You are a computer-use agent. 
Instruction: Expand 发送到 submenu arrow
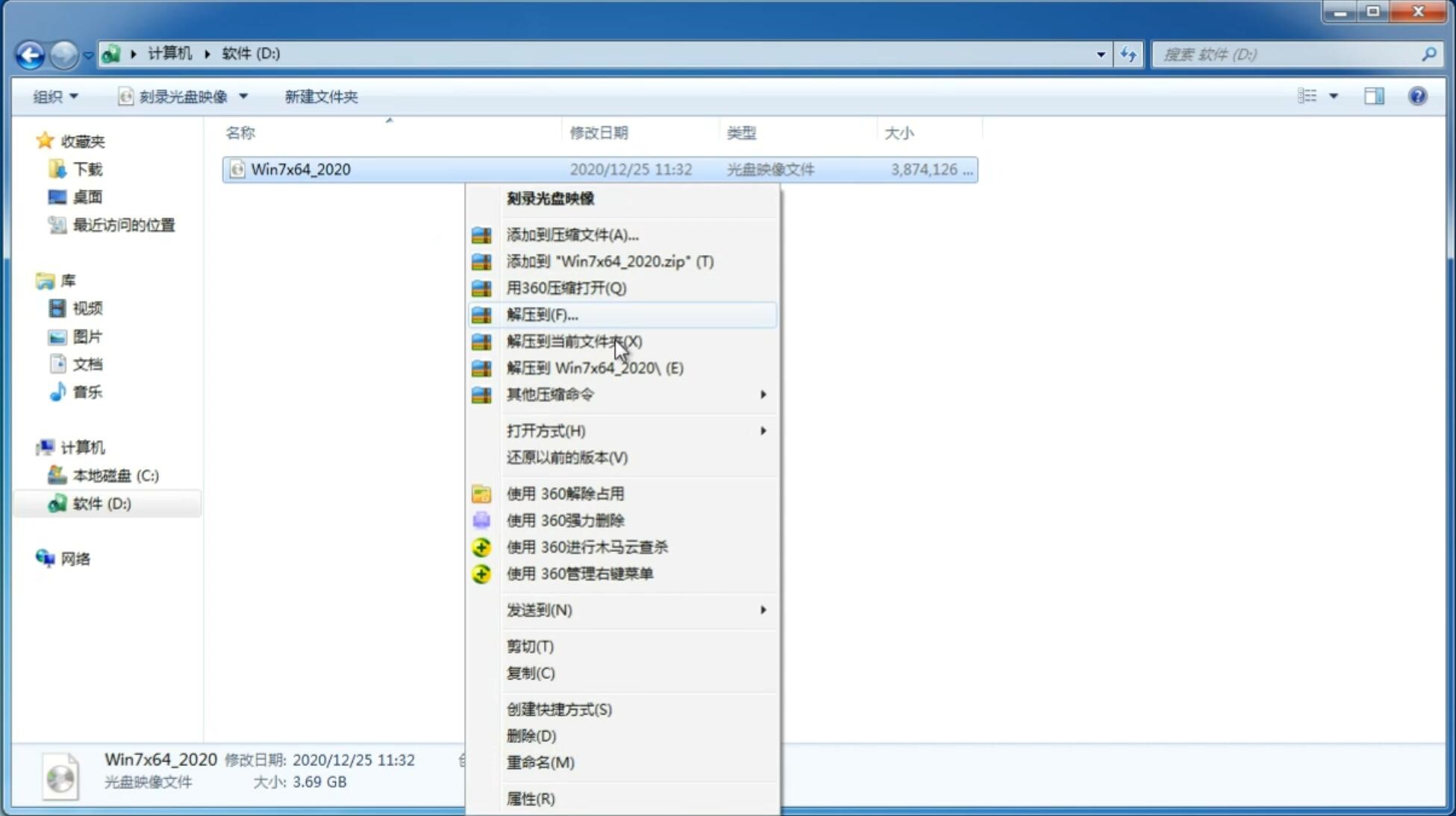pos(763,610)
